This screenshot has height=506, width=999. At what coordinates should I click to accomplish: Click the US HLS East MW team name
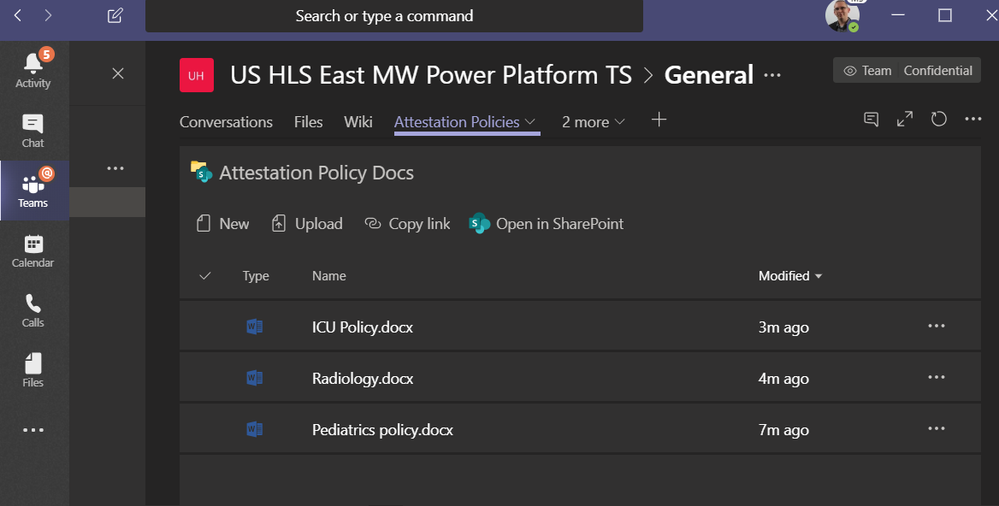(x=431, y=75)
